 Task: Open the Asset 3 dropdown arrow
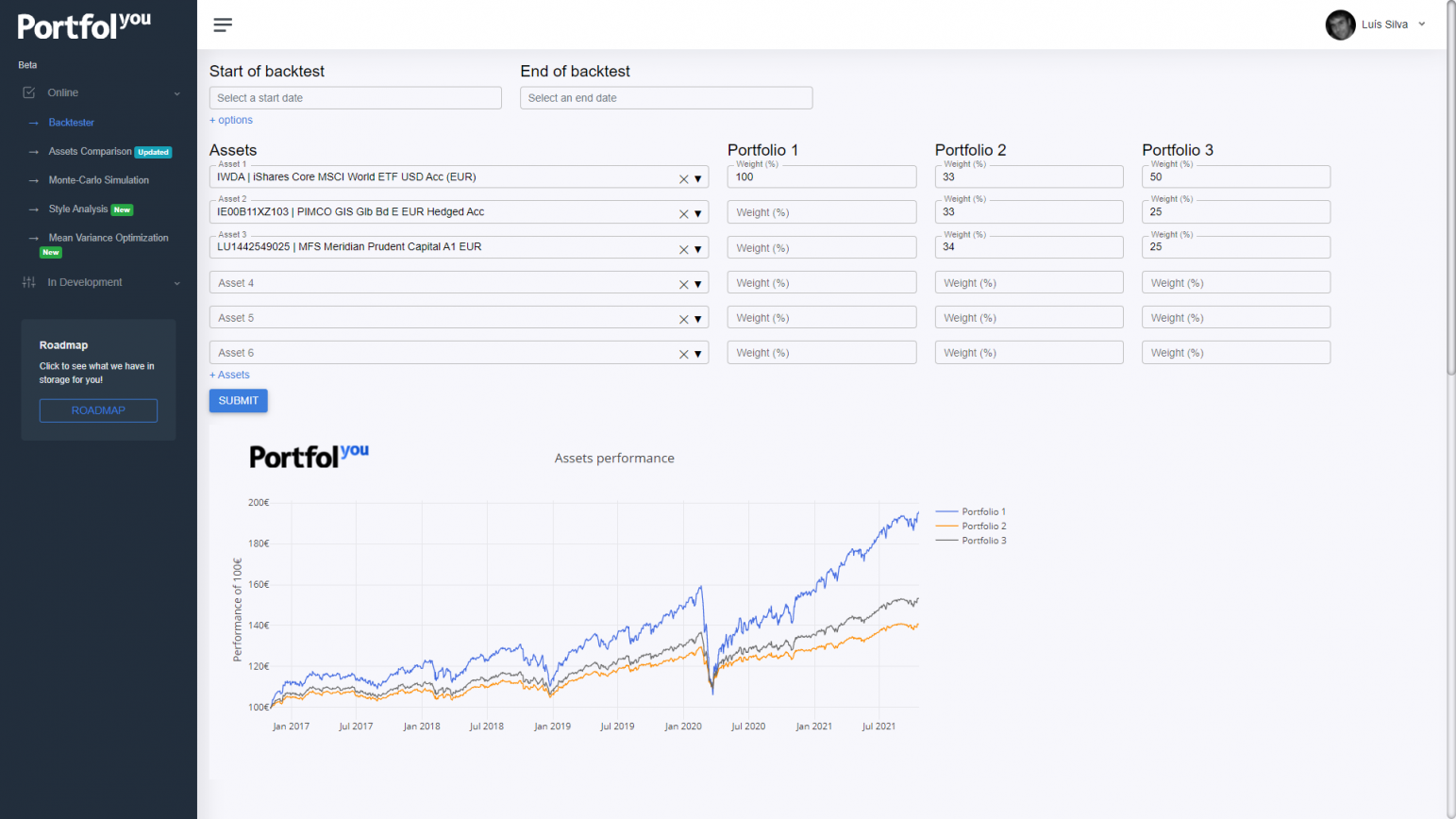pos(698,250)
